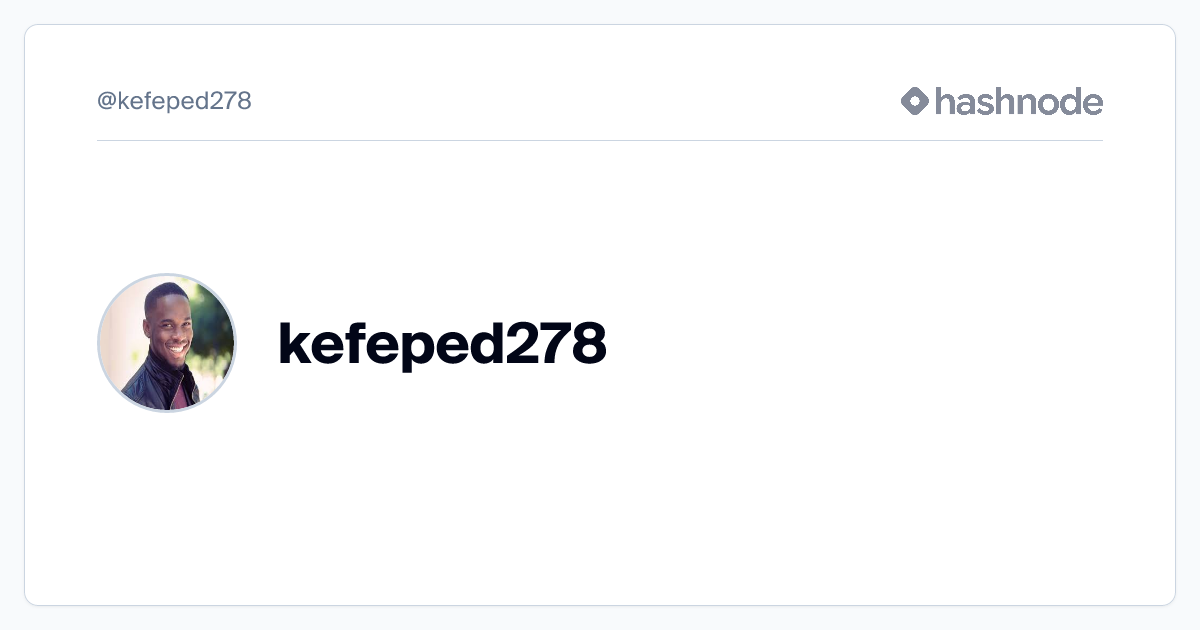
Task: Click the rounded top-left corner of the card
Action: click(x=30, y=30)
